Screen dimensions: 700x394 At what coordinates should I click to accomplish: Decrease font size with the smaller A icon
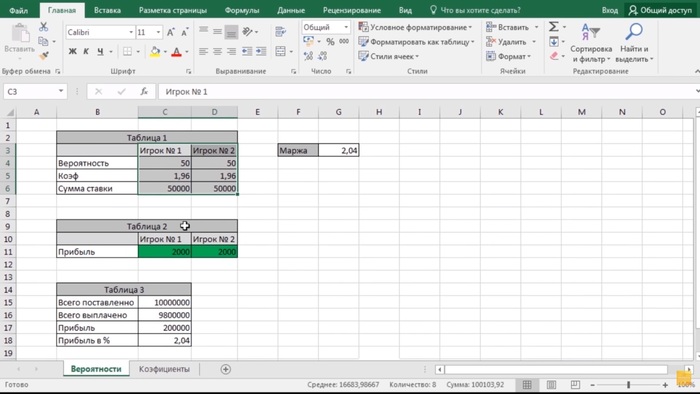(x=185, y=32)
